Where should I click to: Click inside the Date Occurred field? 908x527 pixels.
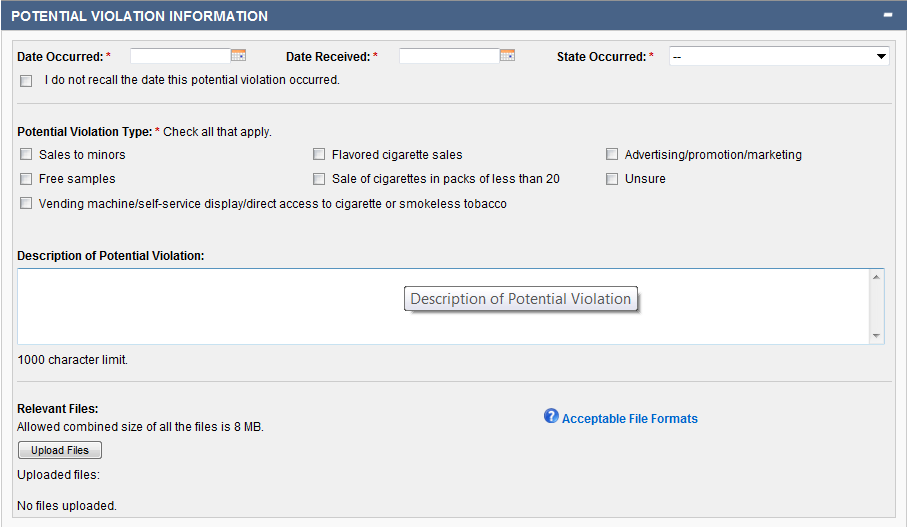(x=180, y=56)
